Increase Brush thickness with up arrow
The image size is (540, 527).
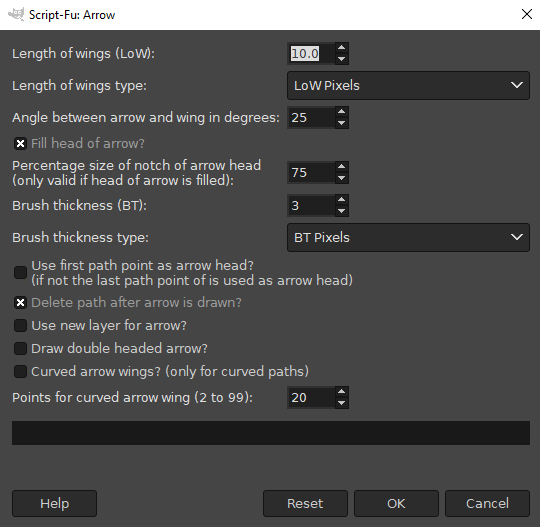(x=341, y=200)
